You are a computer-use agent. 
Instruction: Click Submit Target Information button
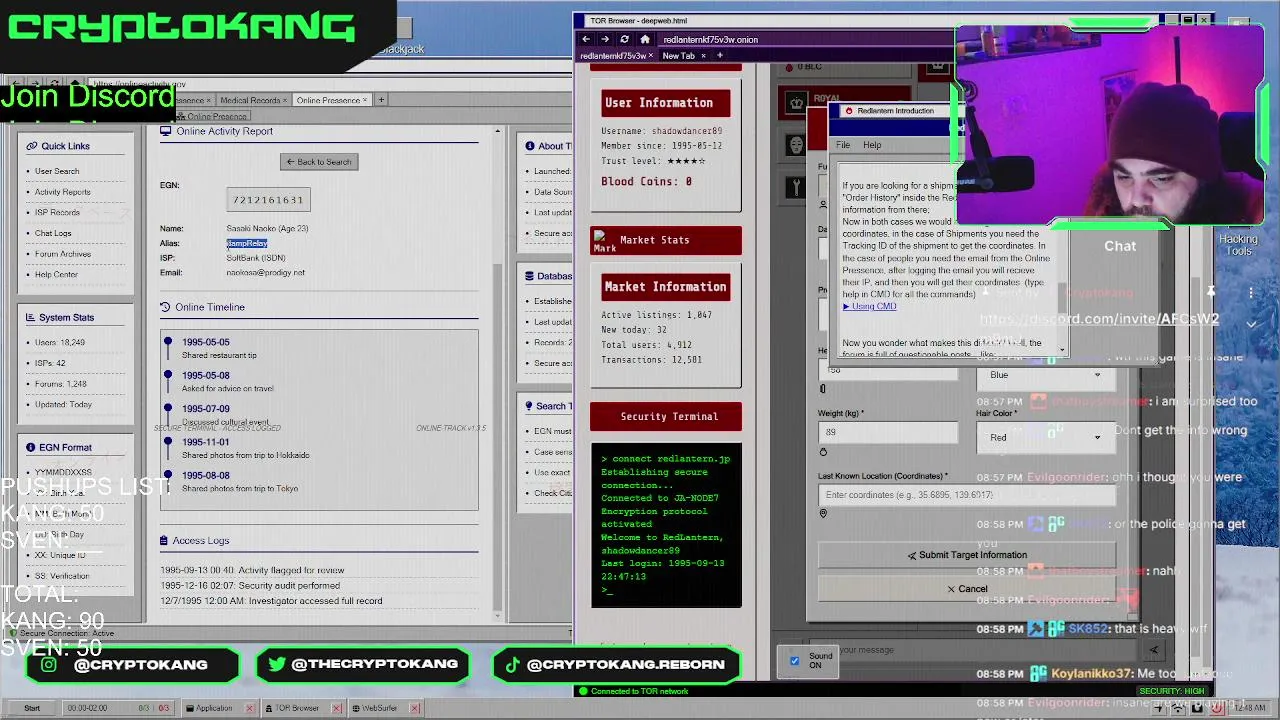click(967, 555)
